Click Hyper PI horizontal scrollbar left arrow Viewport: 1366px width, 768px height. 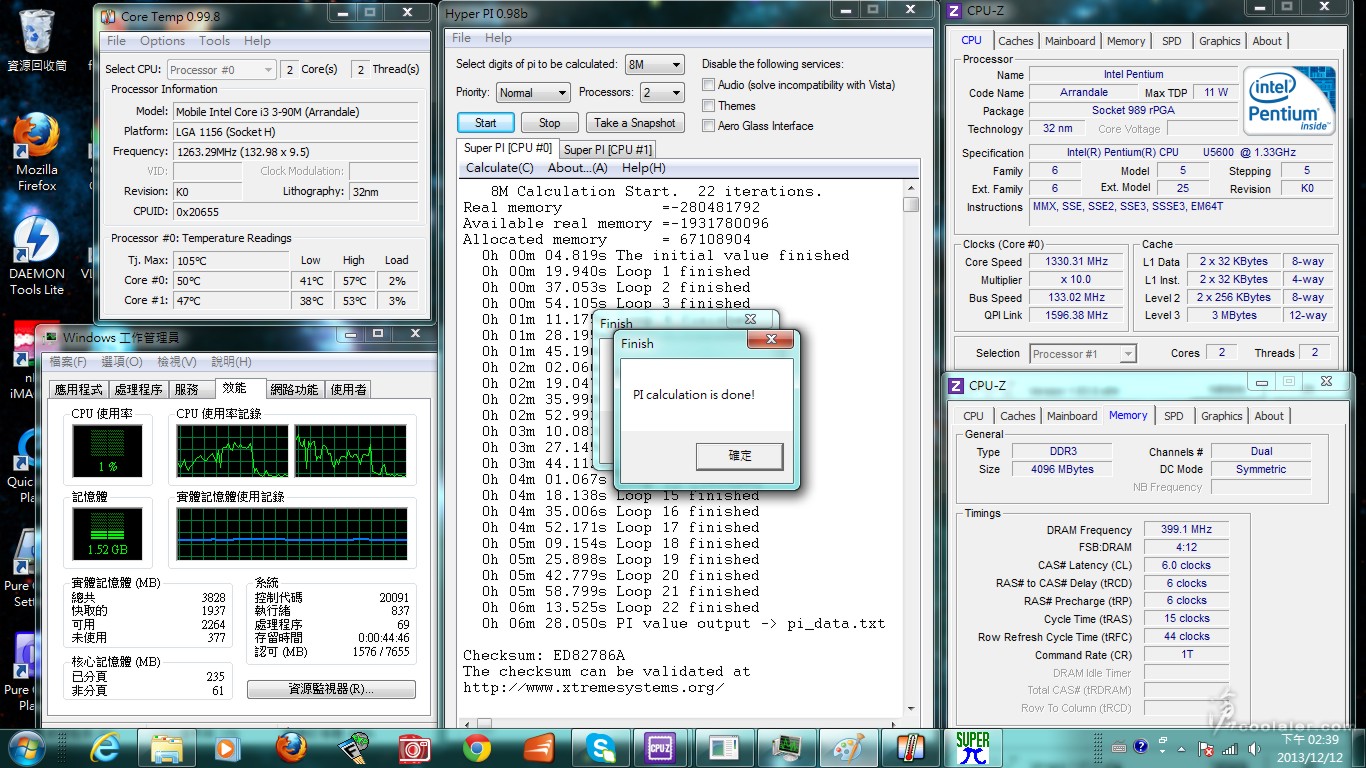(x=466, y=724)
